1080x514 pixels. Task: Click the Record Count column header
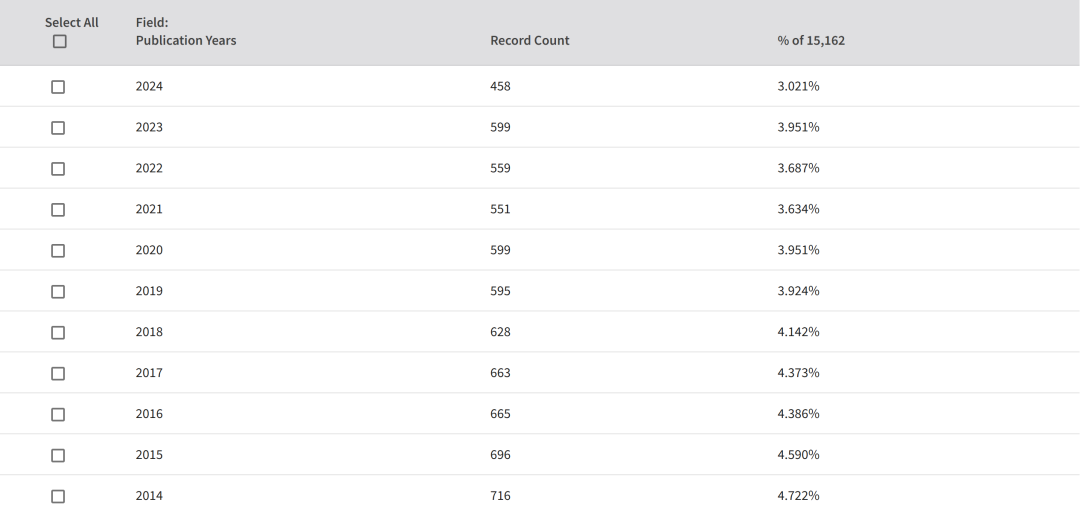529,41
